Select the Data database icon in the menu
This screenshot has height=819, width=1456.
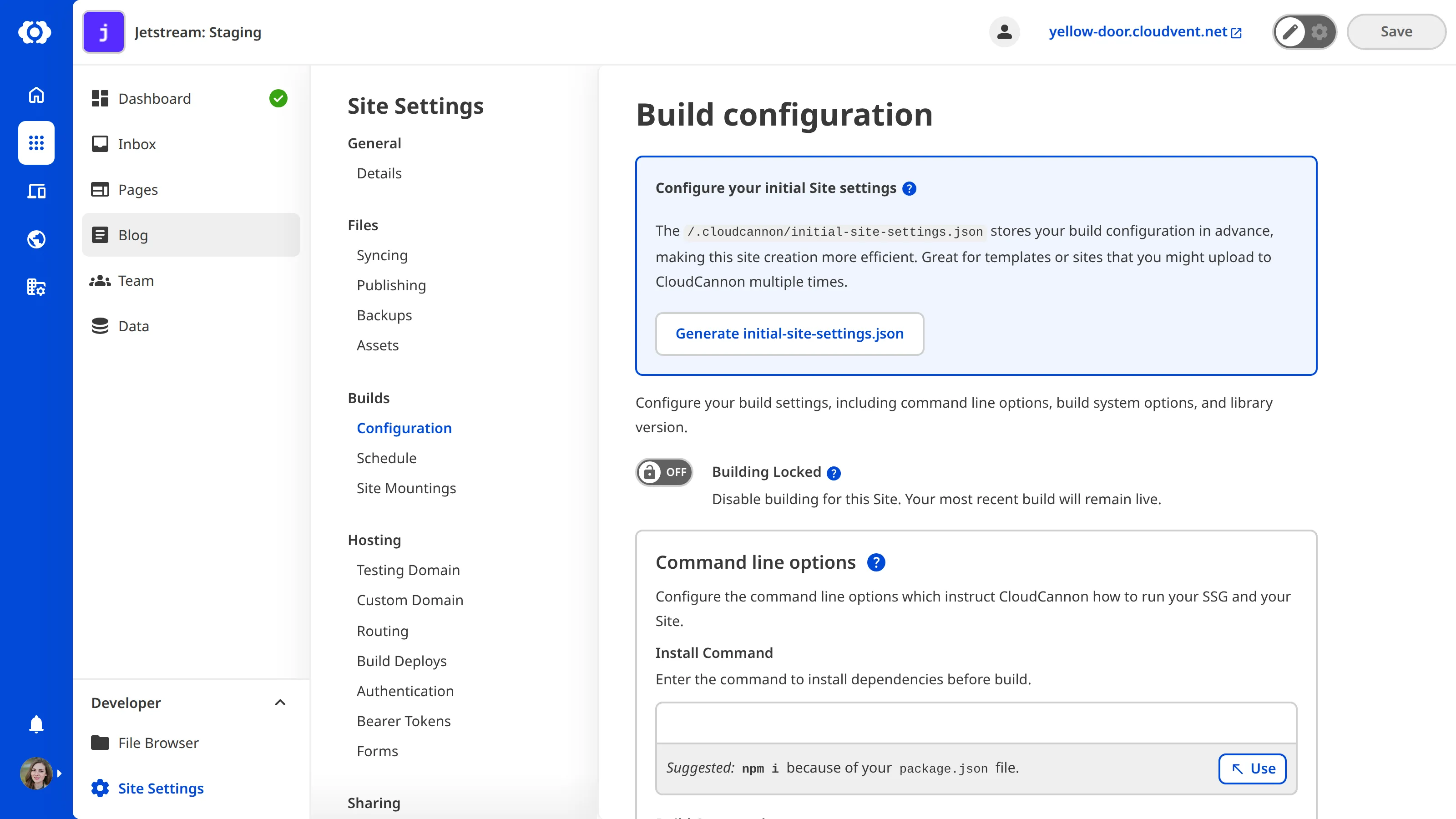tap(100, 326)
